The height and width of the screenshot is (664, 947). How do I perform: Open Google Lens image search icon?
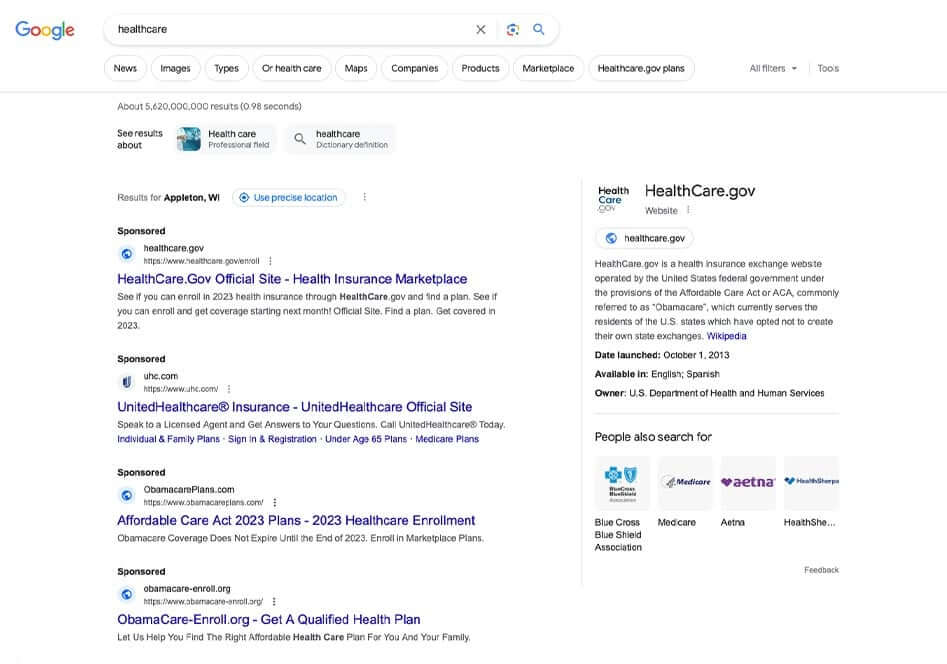pyautogui.click(x=512, y=30)
